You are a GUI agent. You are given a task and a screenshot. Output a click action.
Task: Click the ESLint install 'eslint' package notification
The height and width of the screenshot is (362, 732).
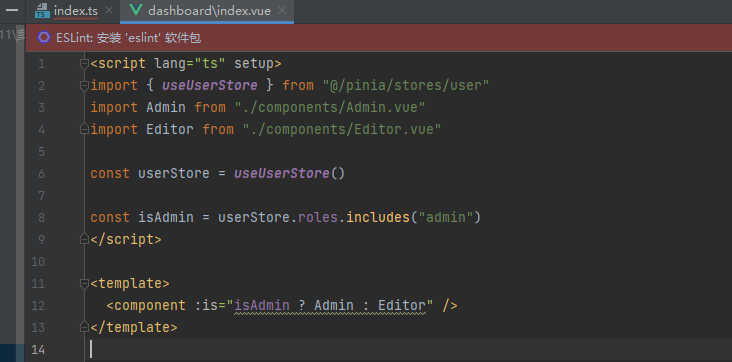(128, 38)
